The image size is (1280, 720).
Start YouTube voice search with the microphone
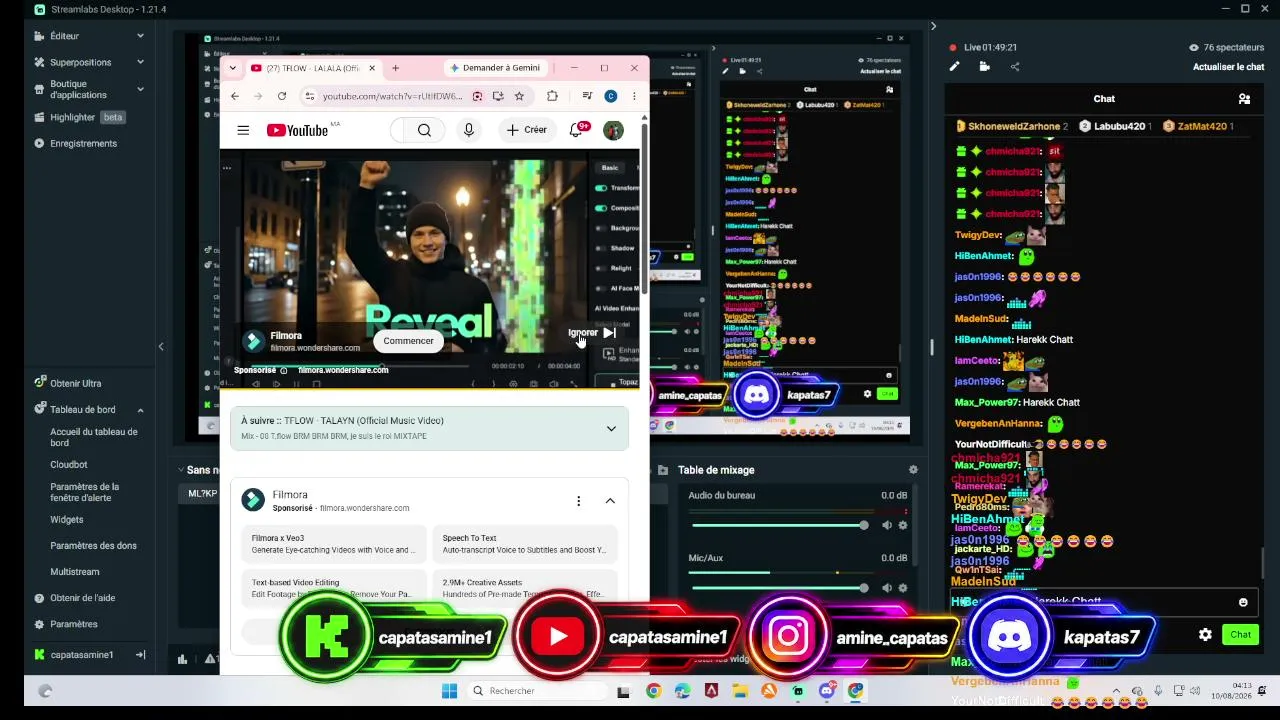[468, 130]
